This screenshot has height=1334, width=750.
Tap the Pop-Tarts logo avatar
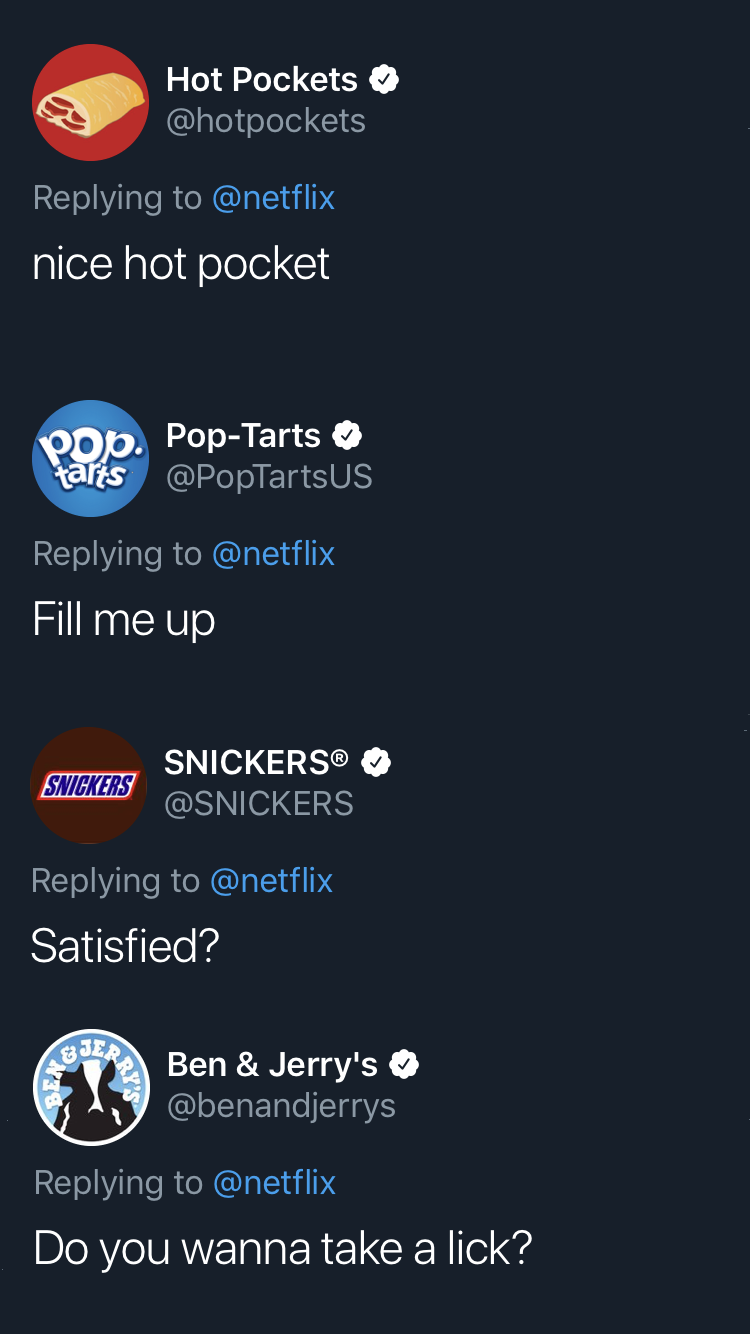(90, 458)
